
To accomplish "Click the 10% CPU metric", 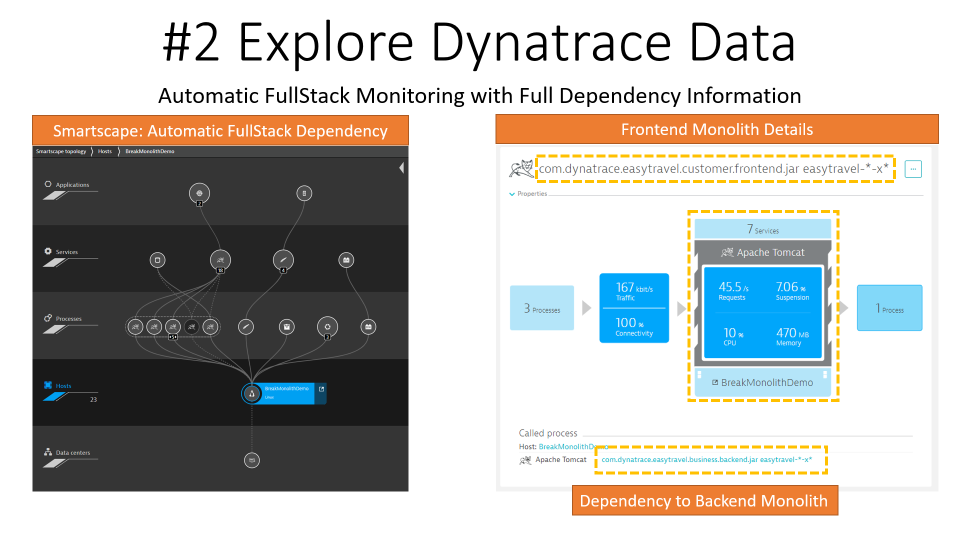I will click(732, 336).
